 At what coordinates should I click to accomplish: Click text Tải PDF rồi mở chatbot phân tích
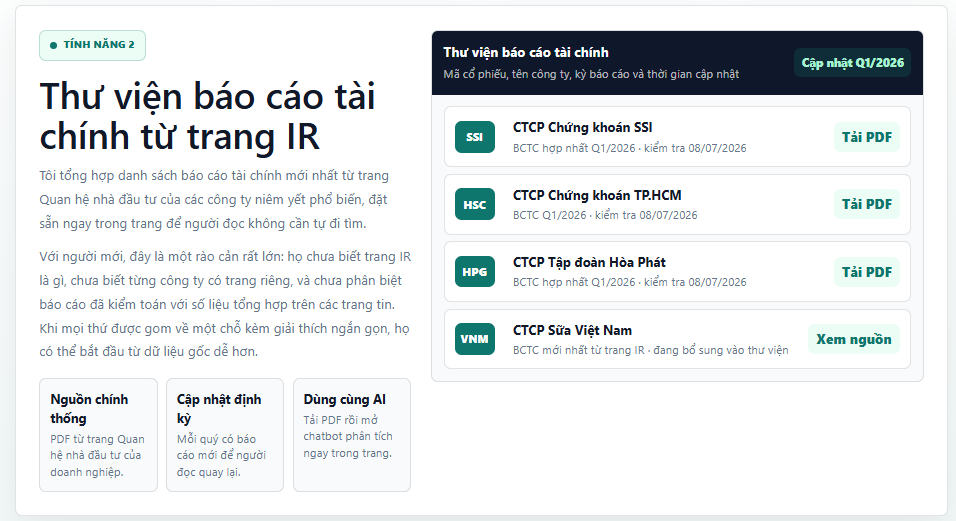(x=348, y=436)
